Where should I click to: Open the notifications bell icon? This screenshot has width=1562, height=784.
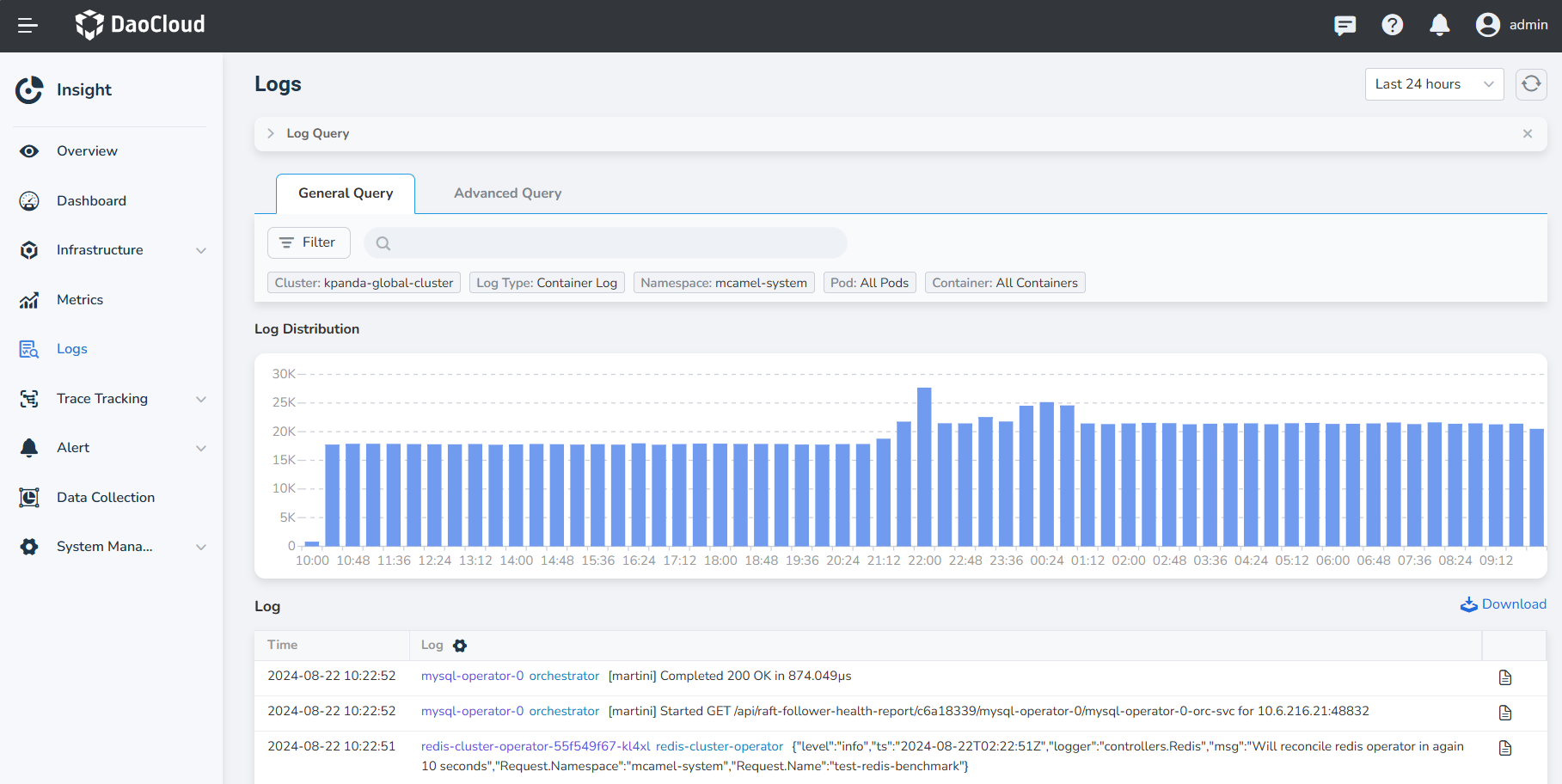pyautogui.click(x=1439, y=26)
